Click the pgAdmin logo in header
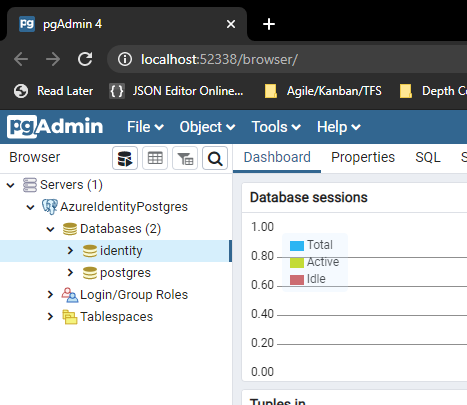 55,127
